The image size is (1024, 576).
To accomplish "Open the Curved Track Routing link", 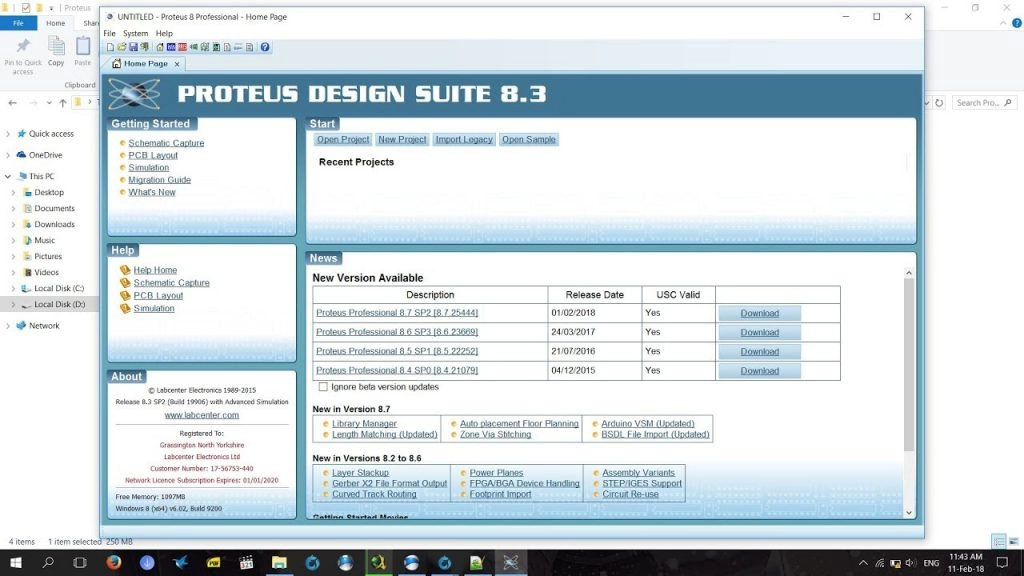I will (374, 494).
